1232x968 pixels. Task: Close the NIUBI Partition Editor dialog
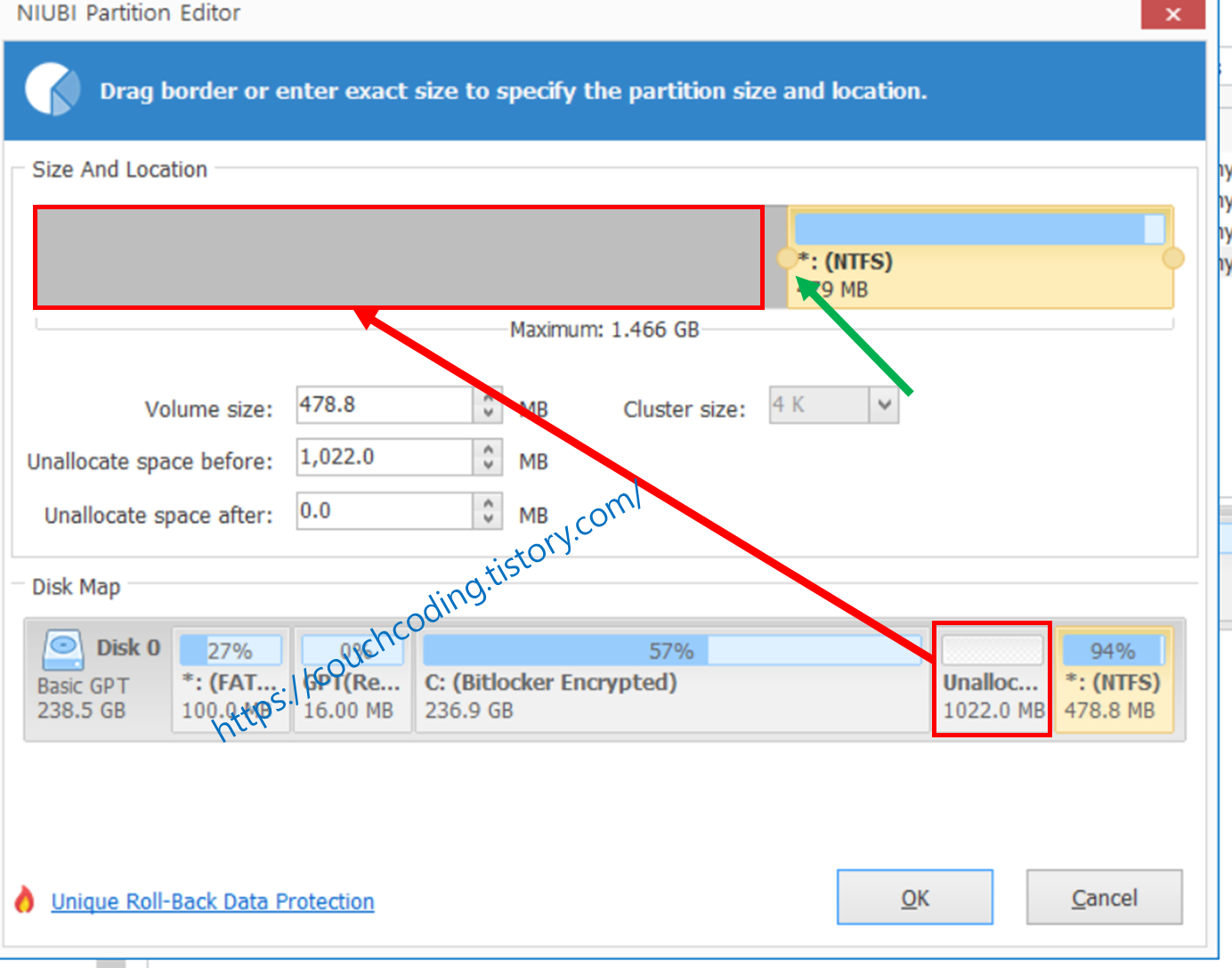pos(1172,14)
